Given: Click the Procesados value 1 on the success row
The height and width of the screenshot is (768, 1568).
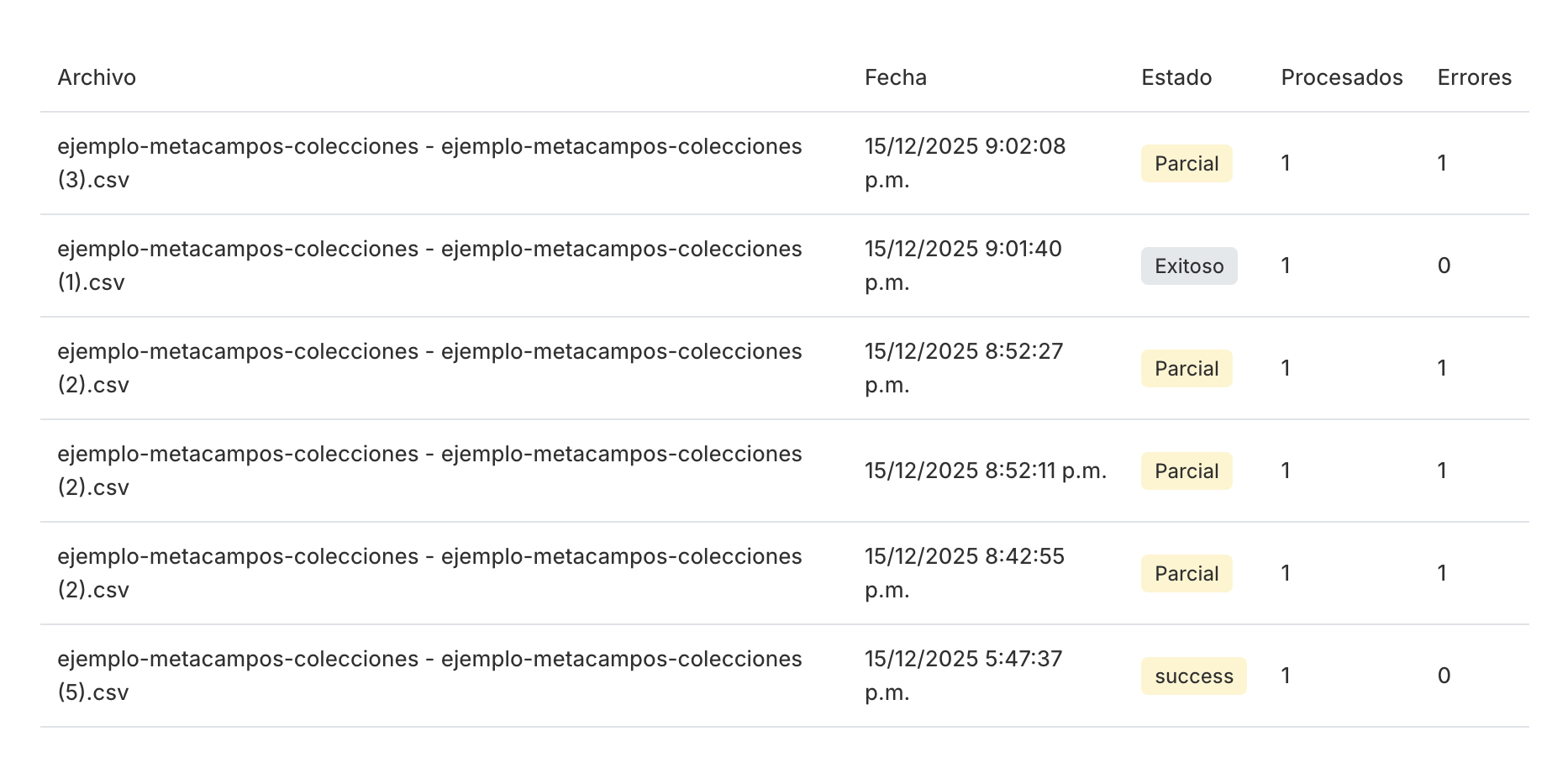Looking at the screenshot, I should pos(1285,675).
